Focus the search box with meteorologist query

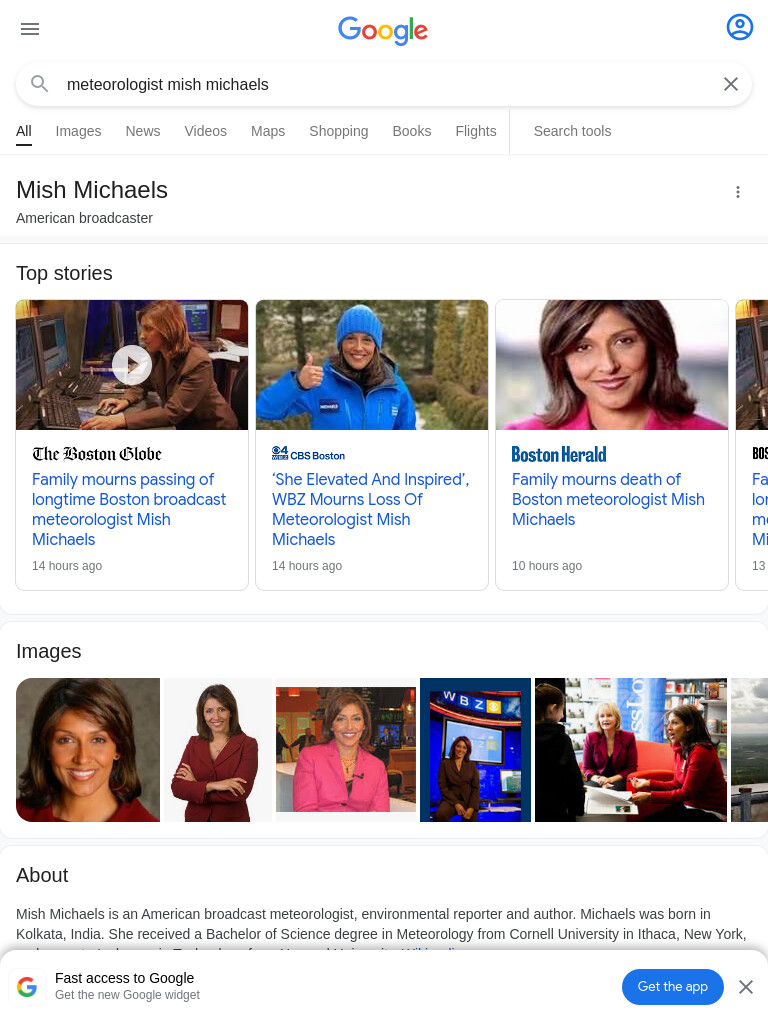click(x=384, y=84)
